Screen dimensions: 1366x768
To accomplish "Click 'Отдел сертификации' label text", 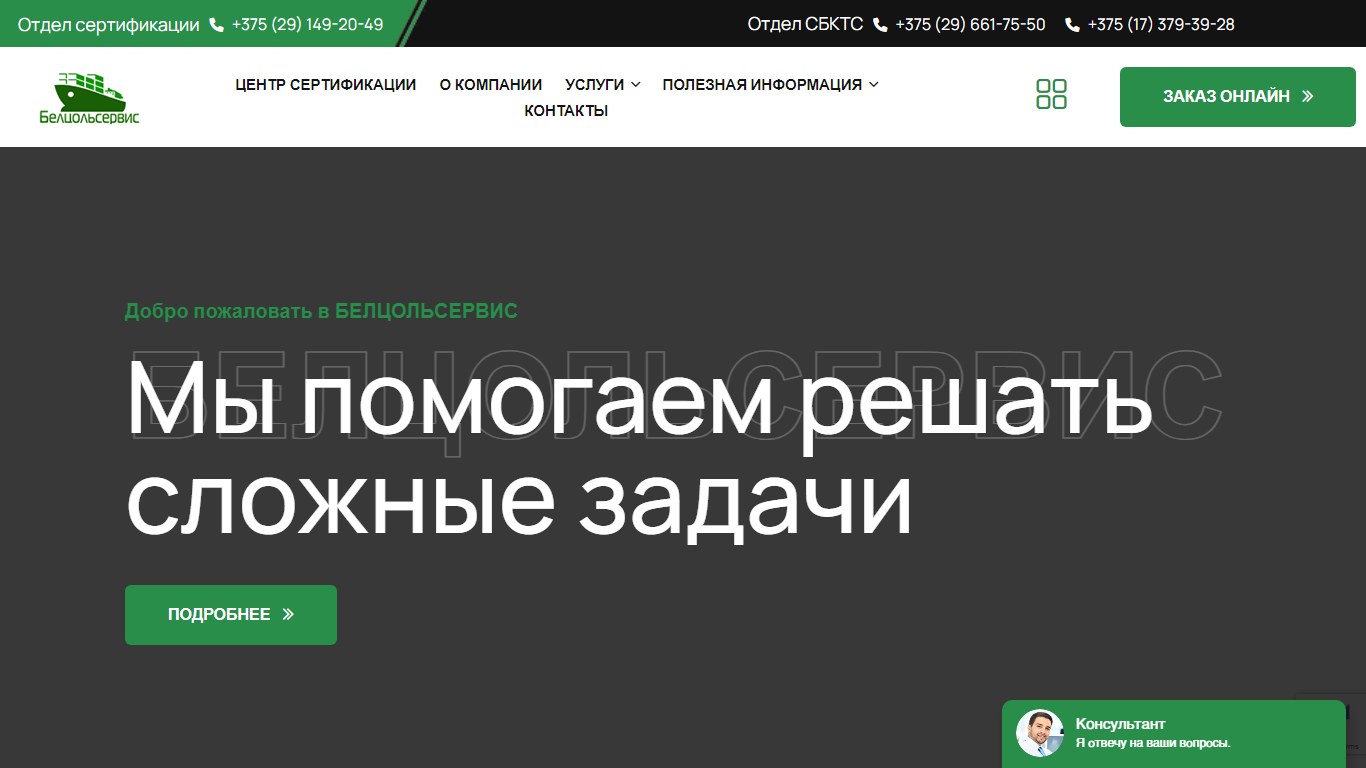I will (x=109, y=25).
